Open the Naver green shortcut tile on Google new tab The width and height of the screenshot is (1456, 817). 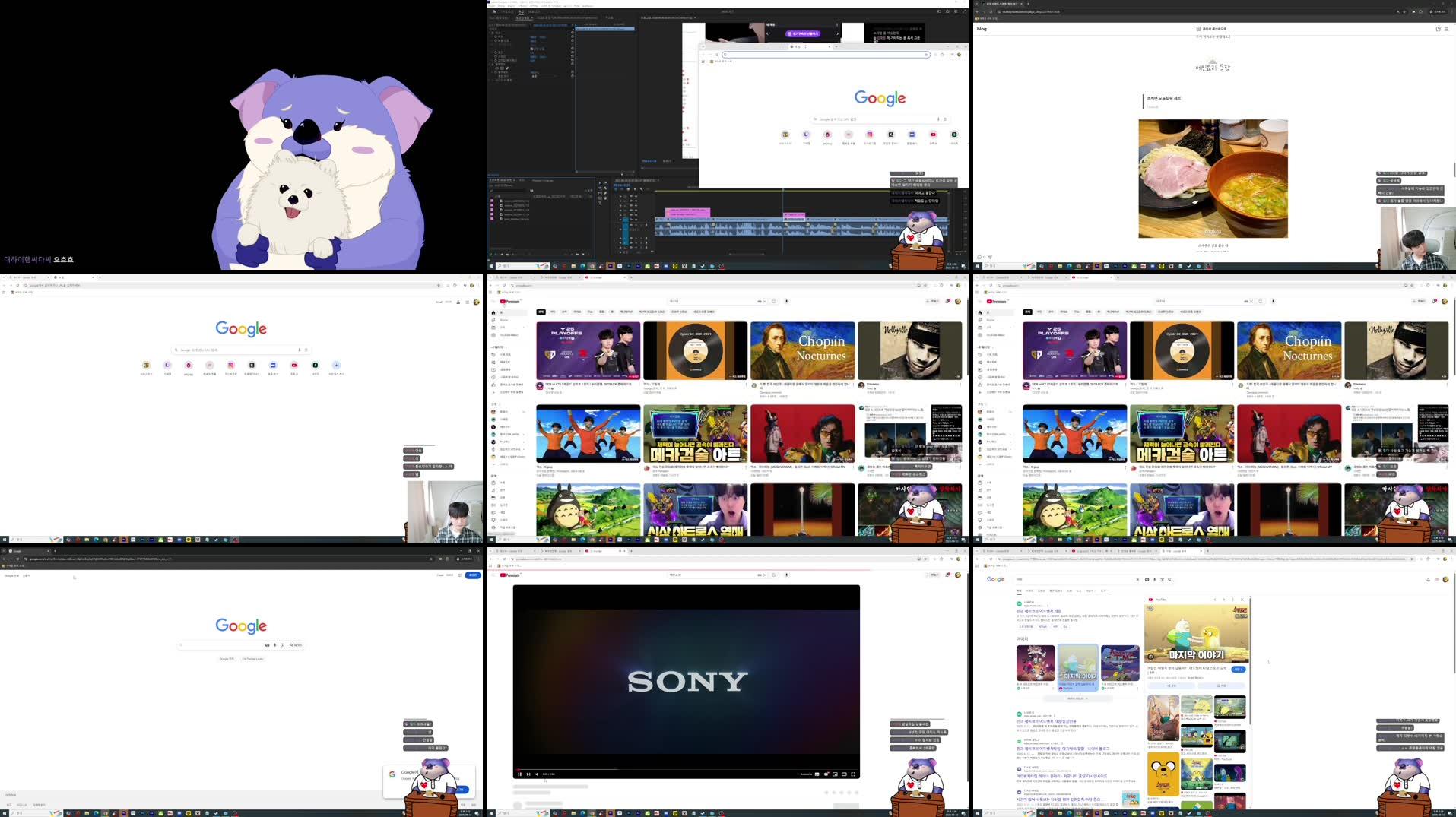[315, 366]
